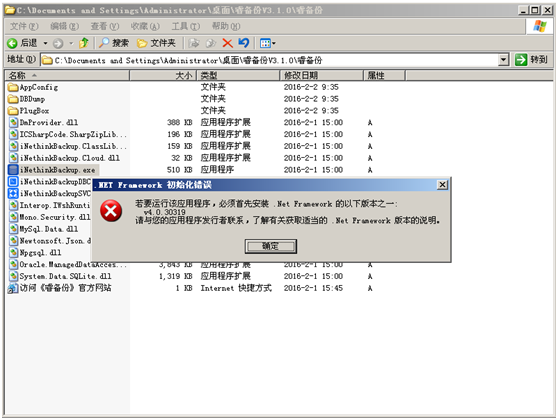Click the blue Undo arrow icon
This screenshot has width=558, height=420.
pyautogui.click(x=244, y=43)
